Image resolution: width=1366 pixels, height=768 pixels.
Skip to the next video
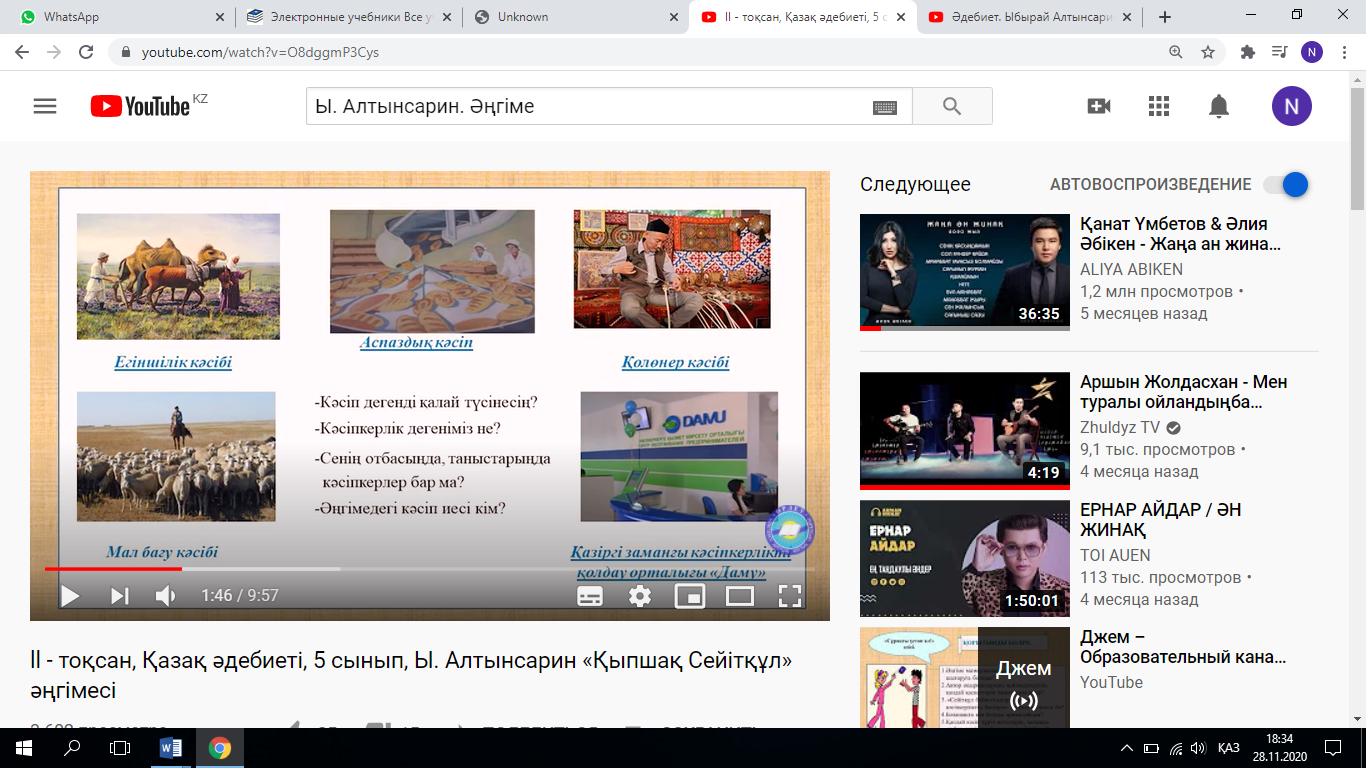[x=120, y=596]
